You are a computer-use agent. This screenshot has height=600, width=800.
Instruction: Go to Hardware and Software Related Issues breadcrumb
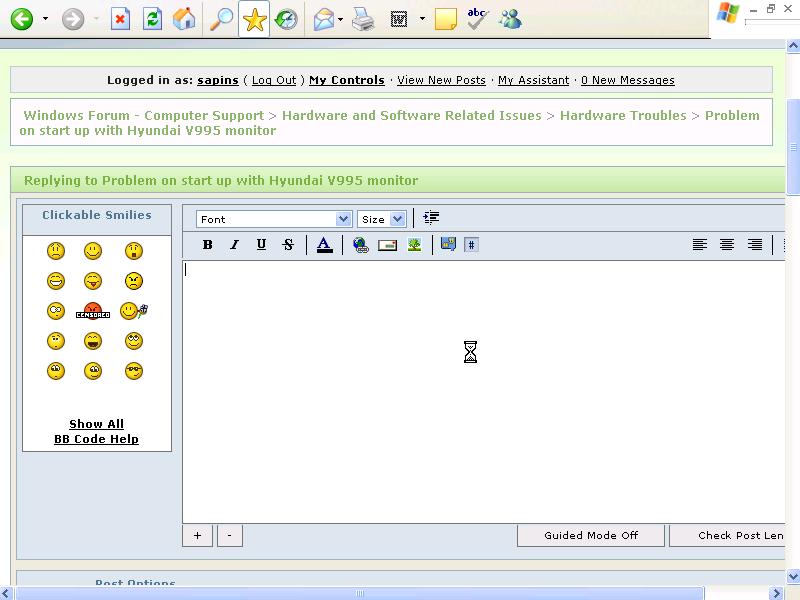(412, 115)
